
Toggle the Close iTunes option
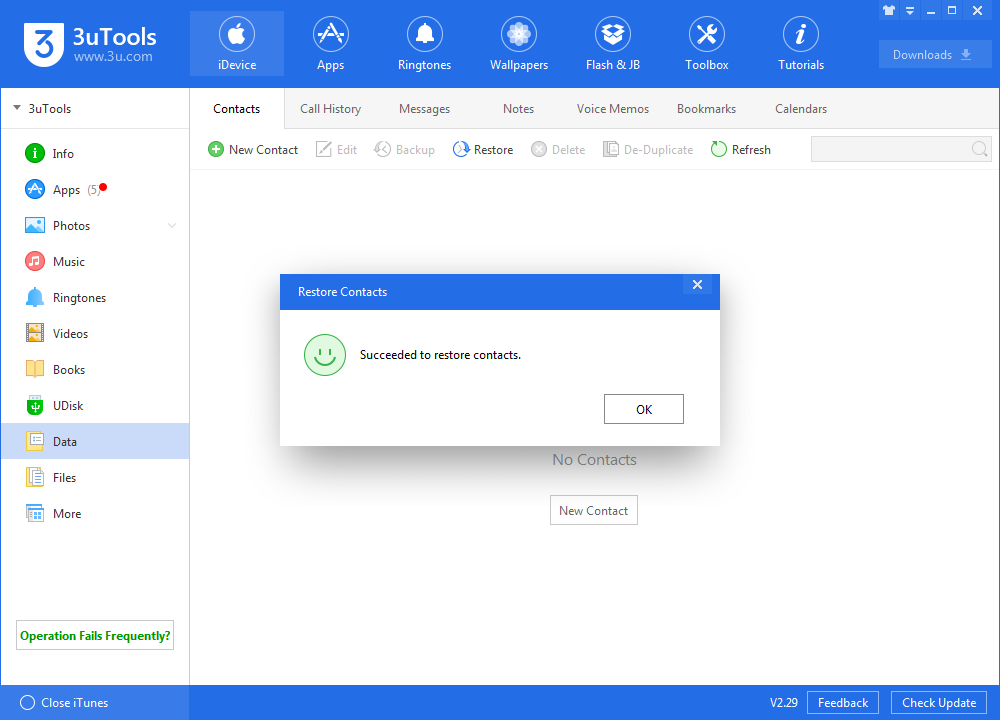(64, 703)
